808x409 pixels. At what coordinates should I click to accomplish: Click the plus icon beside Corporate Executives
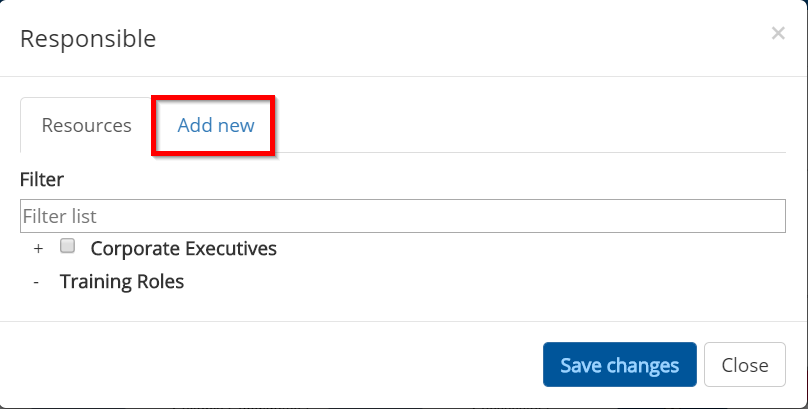[x=38, y=248]
